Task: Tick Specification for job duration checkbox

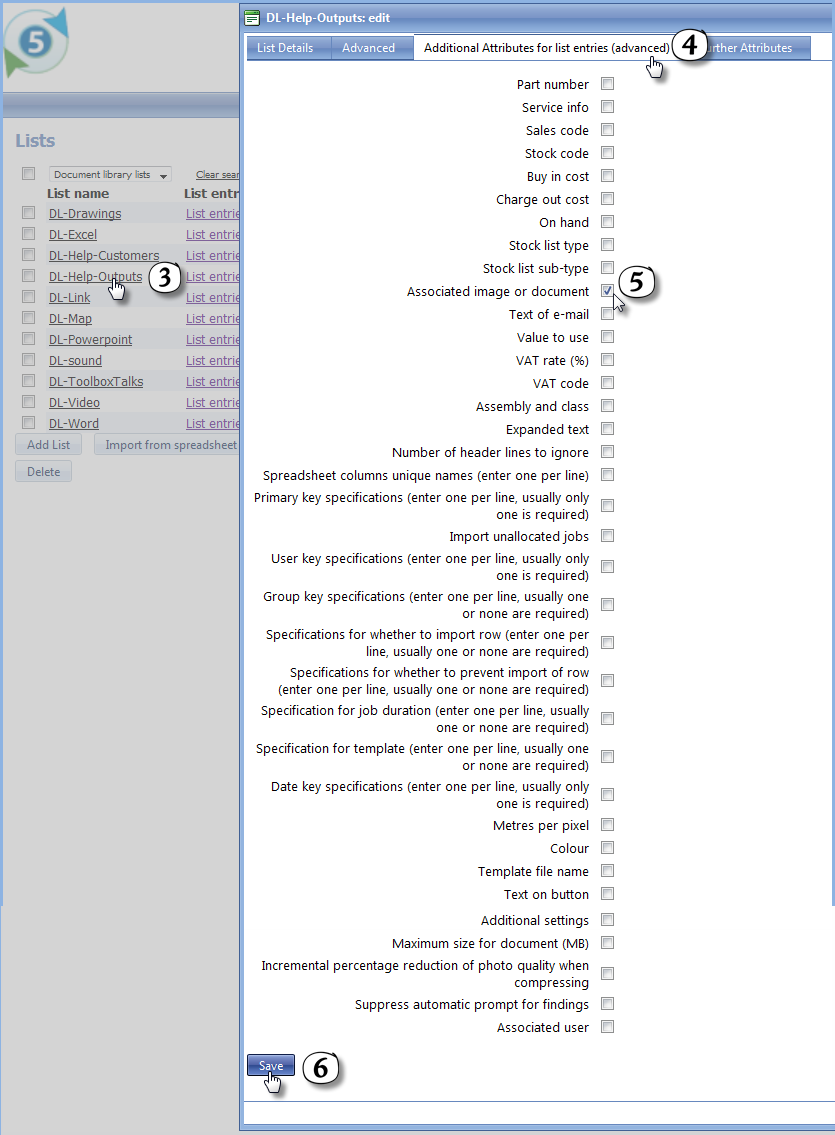Action: click(608, 719)
